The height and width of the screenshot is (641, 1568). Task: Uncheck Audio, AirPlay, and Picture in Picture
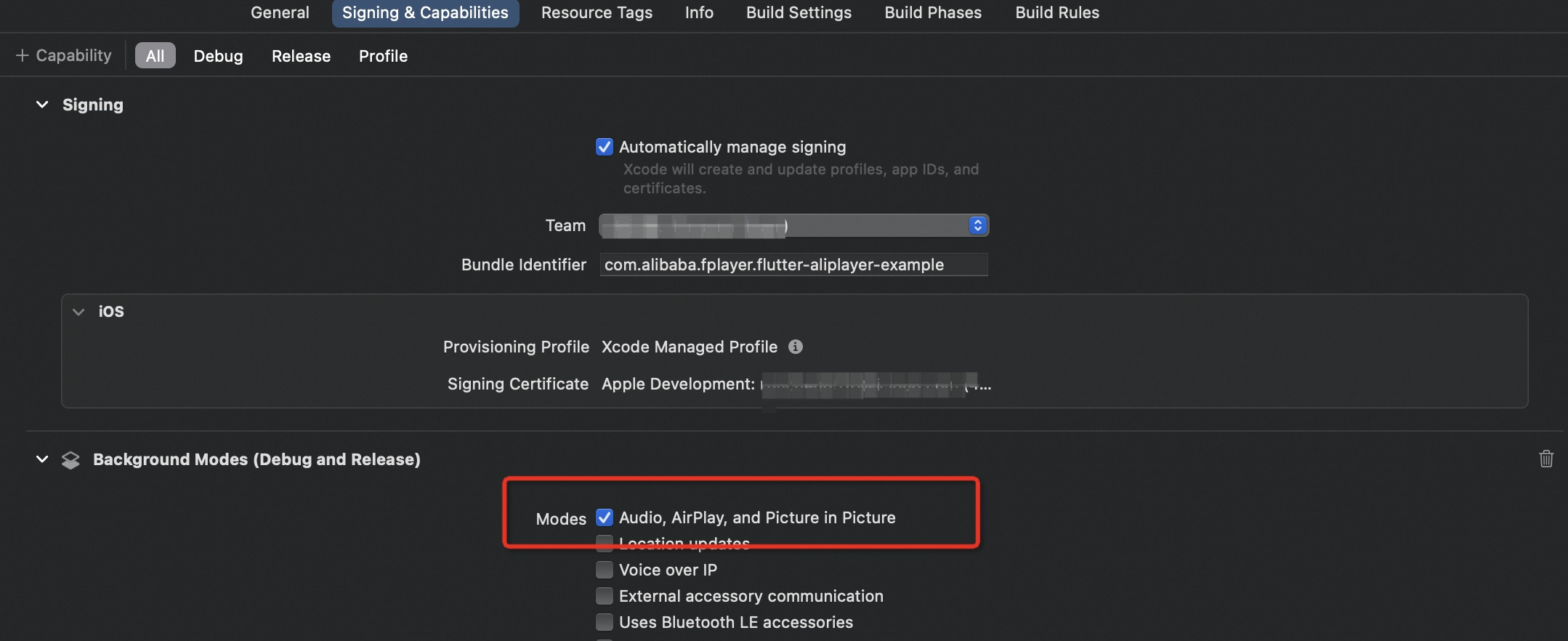click(x=604, y=517)
